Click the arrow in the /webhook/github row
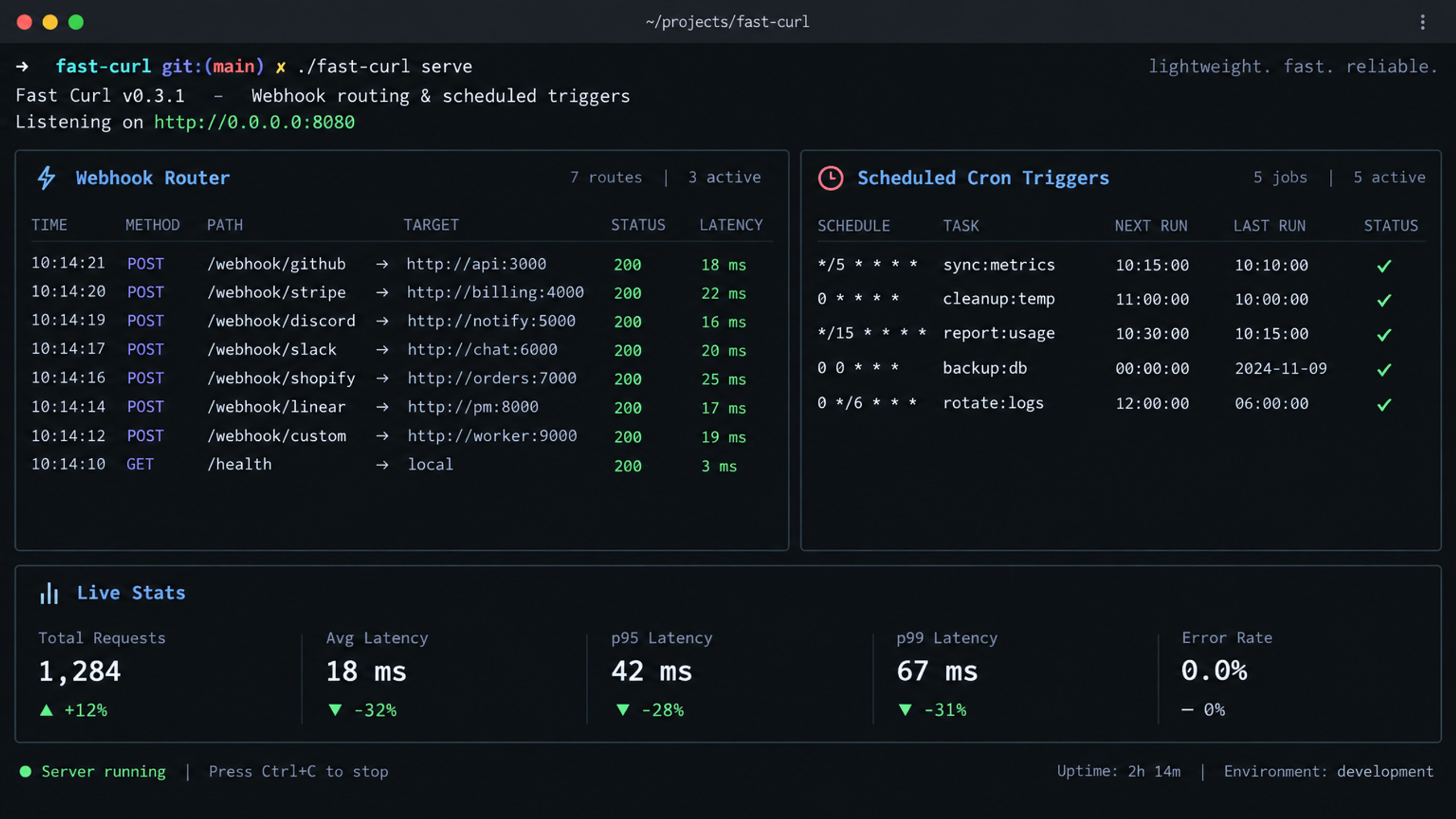This screenshot has height=819, width=1456. (382, 264)
